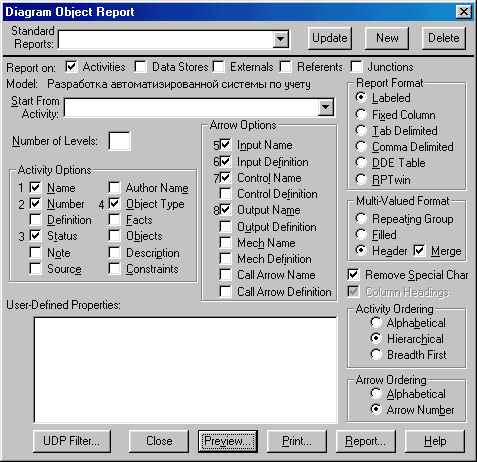Select Breadth First activity ordering

376,354
